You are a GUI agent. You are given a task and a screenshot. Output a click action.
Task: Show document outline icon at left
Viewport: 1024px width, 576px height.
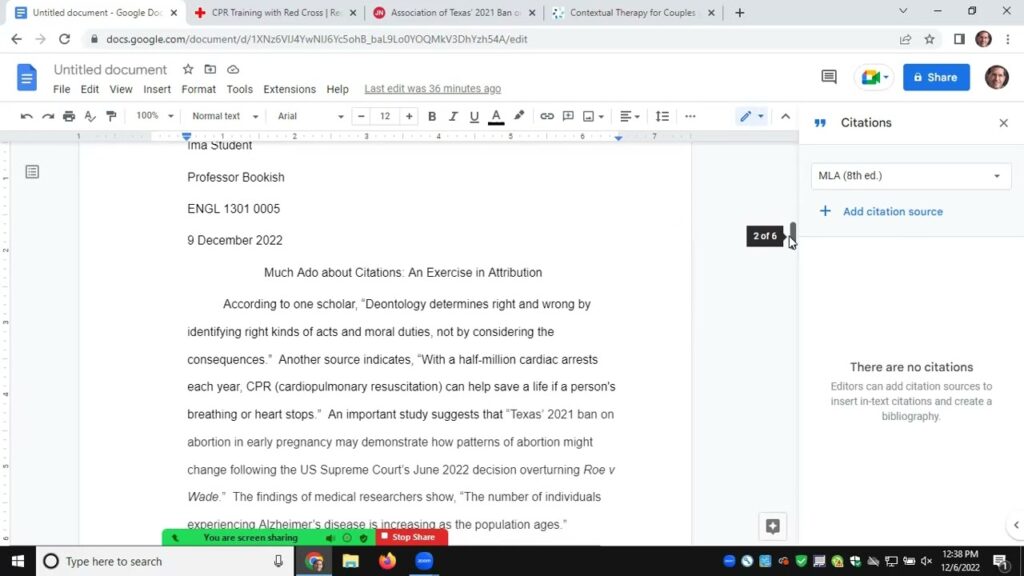(32, 172)
